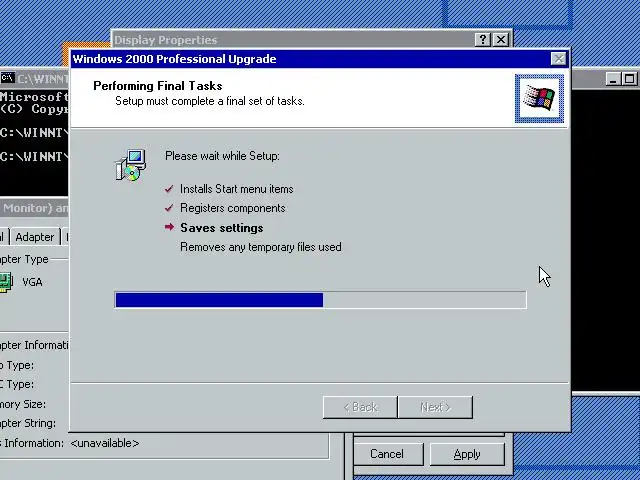Click the help question mark in Display Properties
Screen dimensions: 640x480
point(483,40)
